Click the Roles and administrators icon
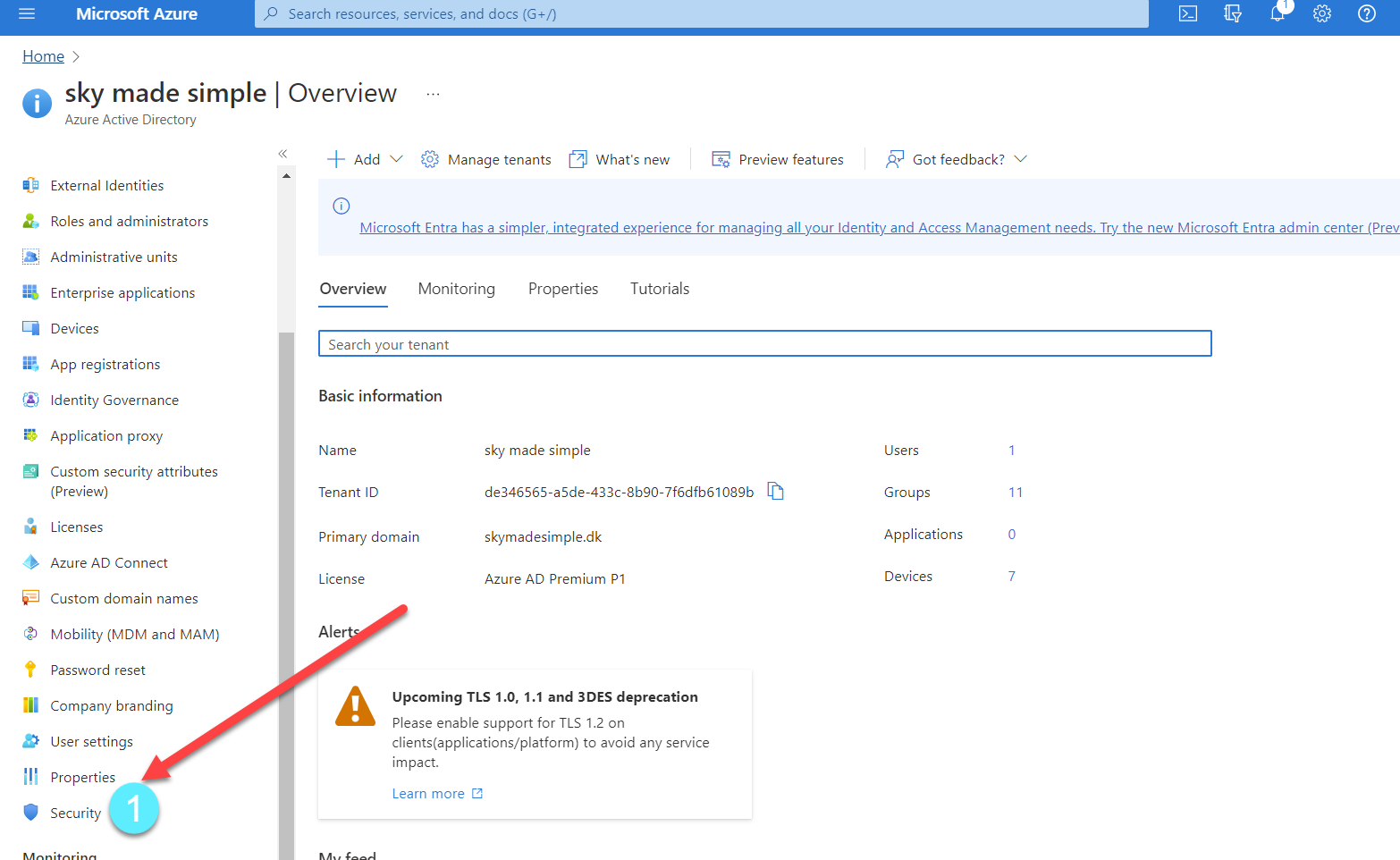This screenshot has width=1400, height=860. pos(30,221)
